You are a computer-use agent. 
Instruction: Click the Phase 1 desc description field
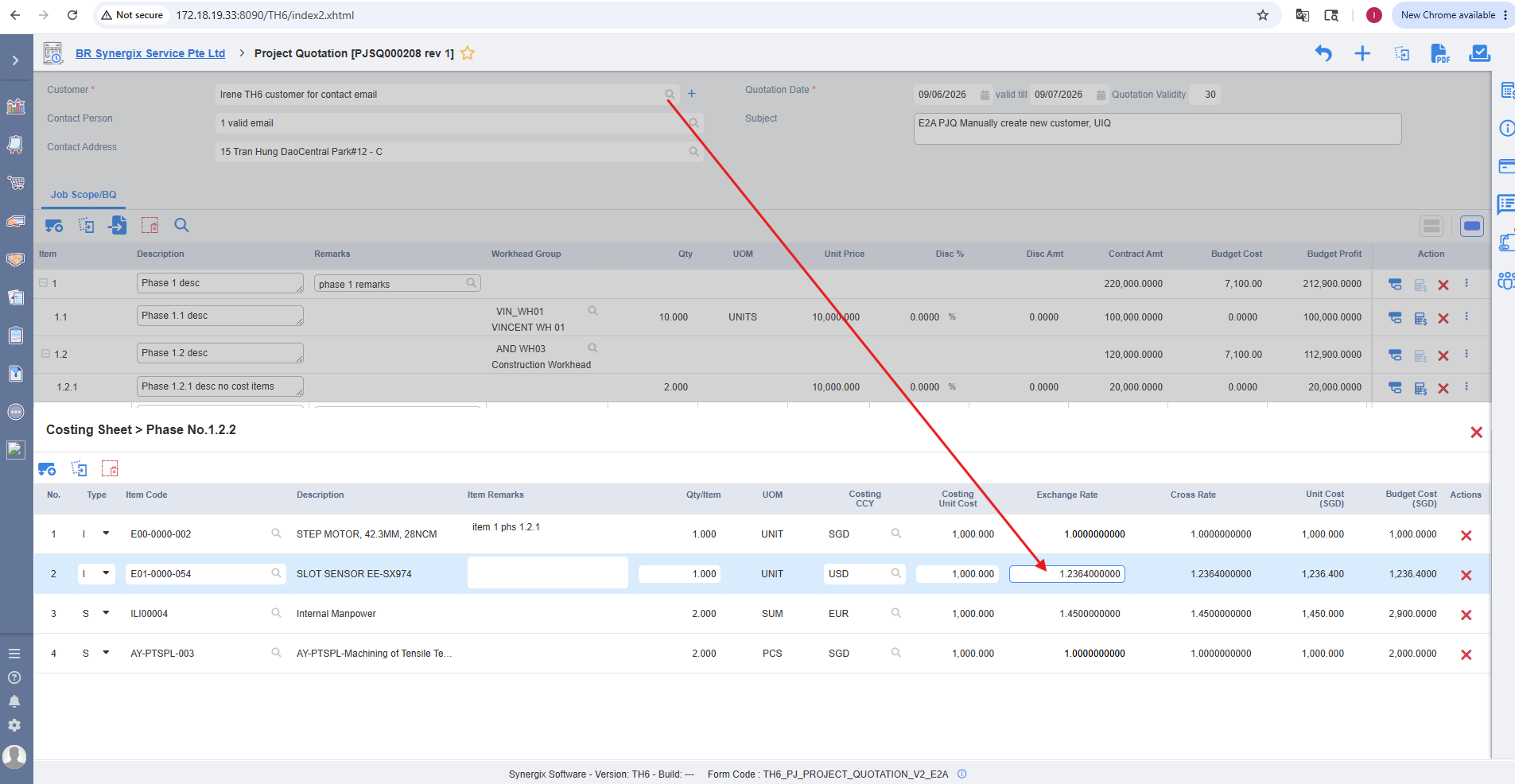[220, 283]
